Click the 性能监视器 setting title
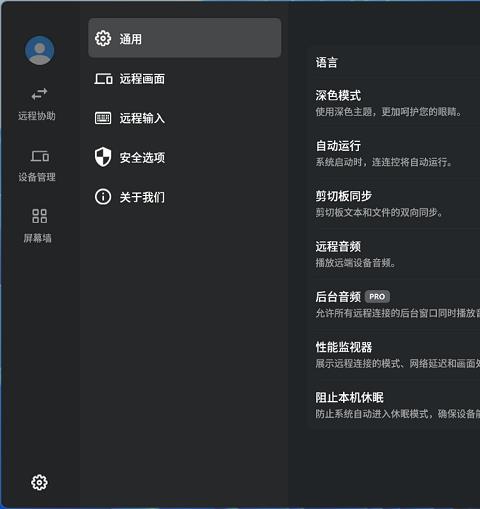Image resolution: width=480 pixels, height=509 pixels. click(x=344, y=347)
